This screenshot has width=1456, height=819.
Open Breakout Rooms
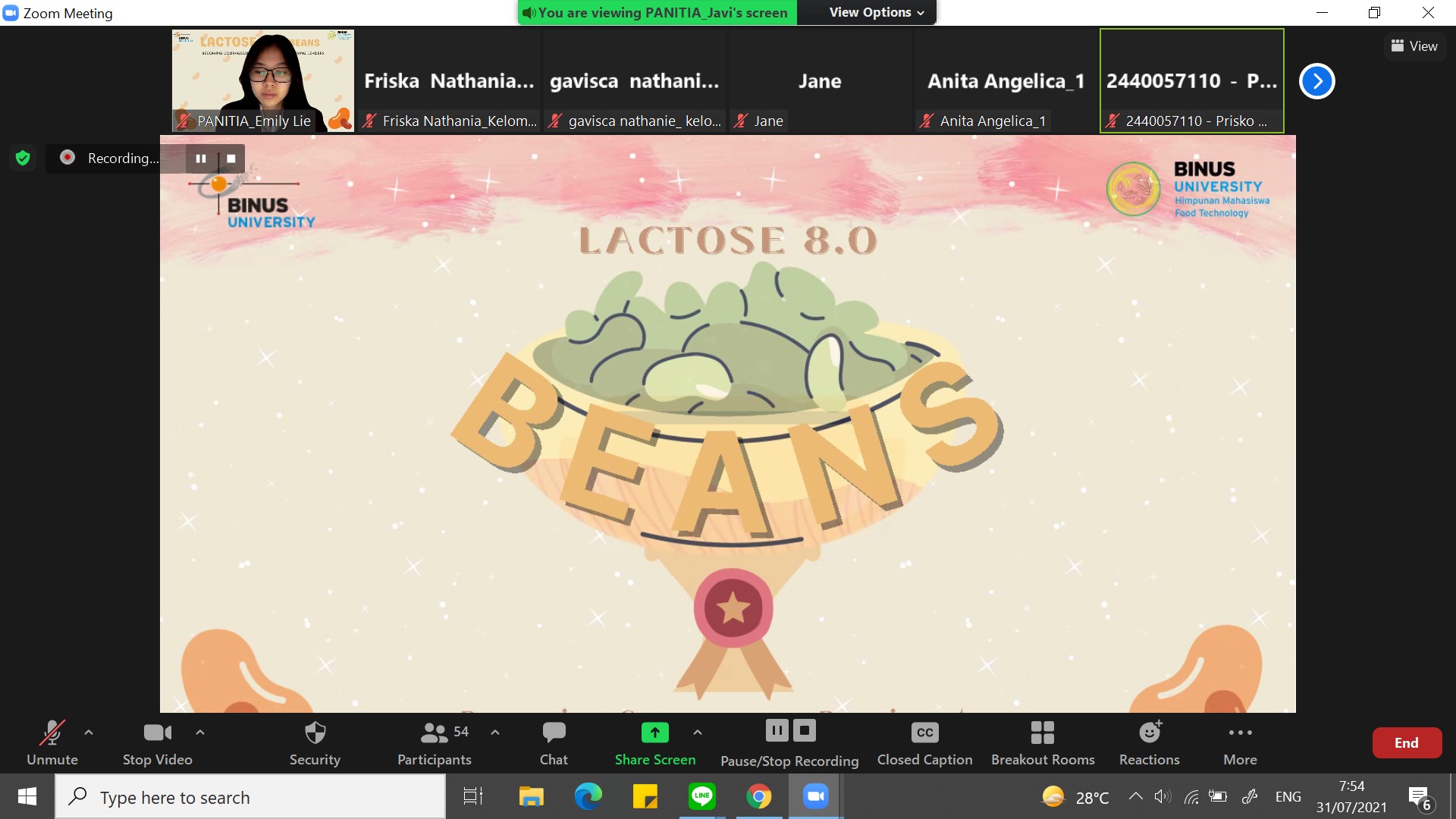coord(1043,743)
